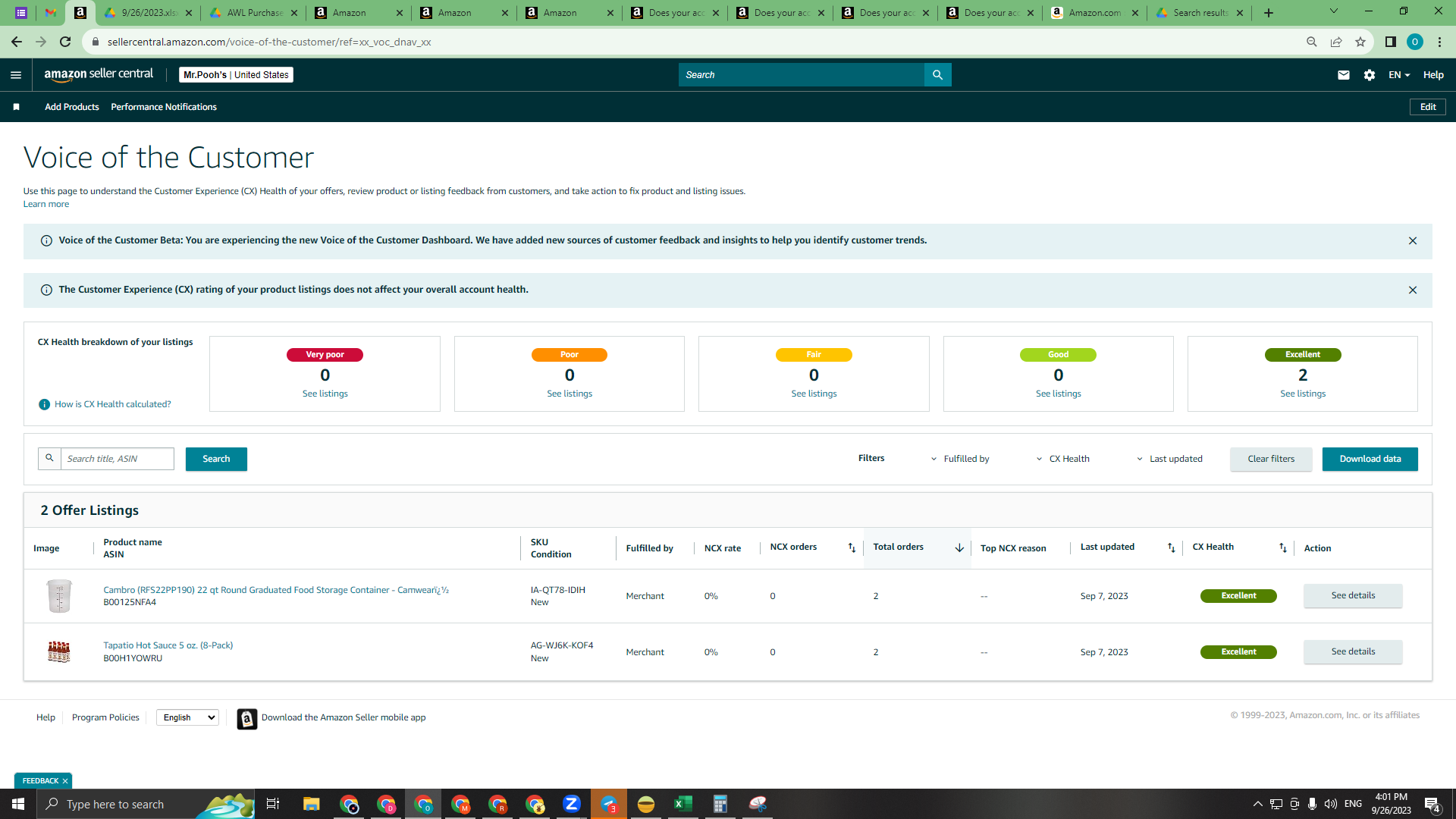Click the Clear filters button
The height and width of the screenshot is (819, 1456).
1271,459
